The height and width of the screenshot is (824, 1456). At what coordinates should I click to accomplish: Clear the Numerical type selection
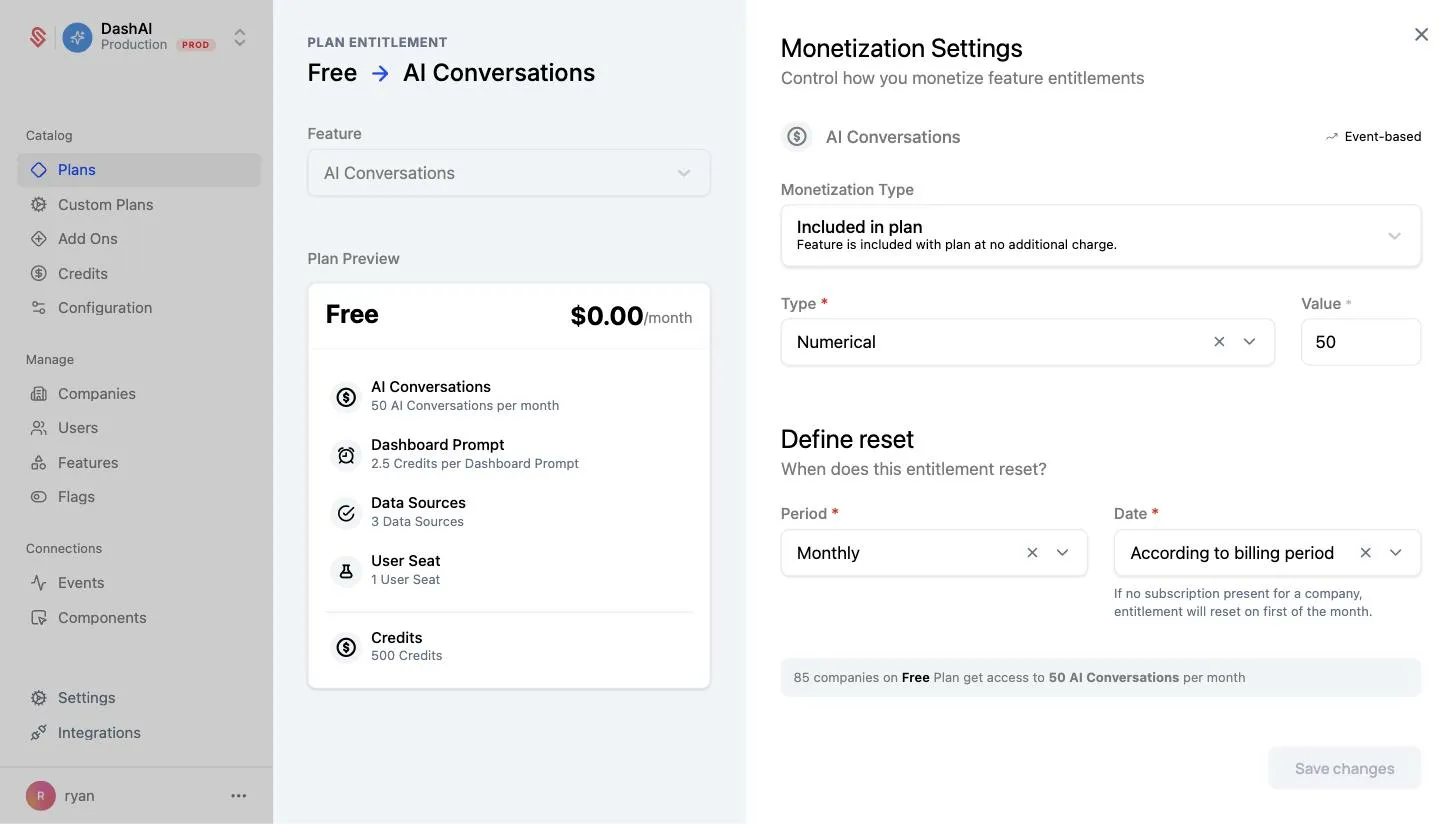point(1219,342)
